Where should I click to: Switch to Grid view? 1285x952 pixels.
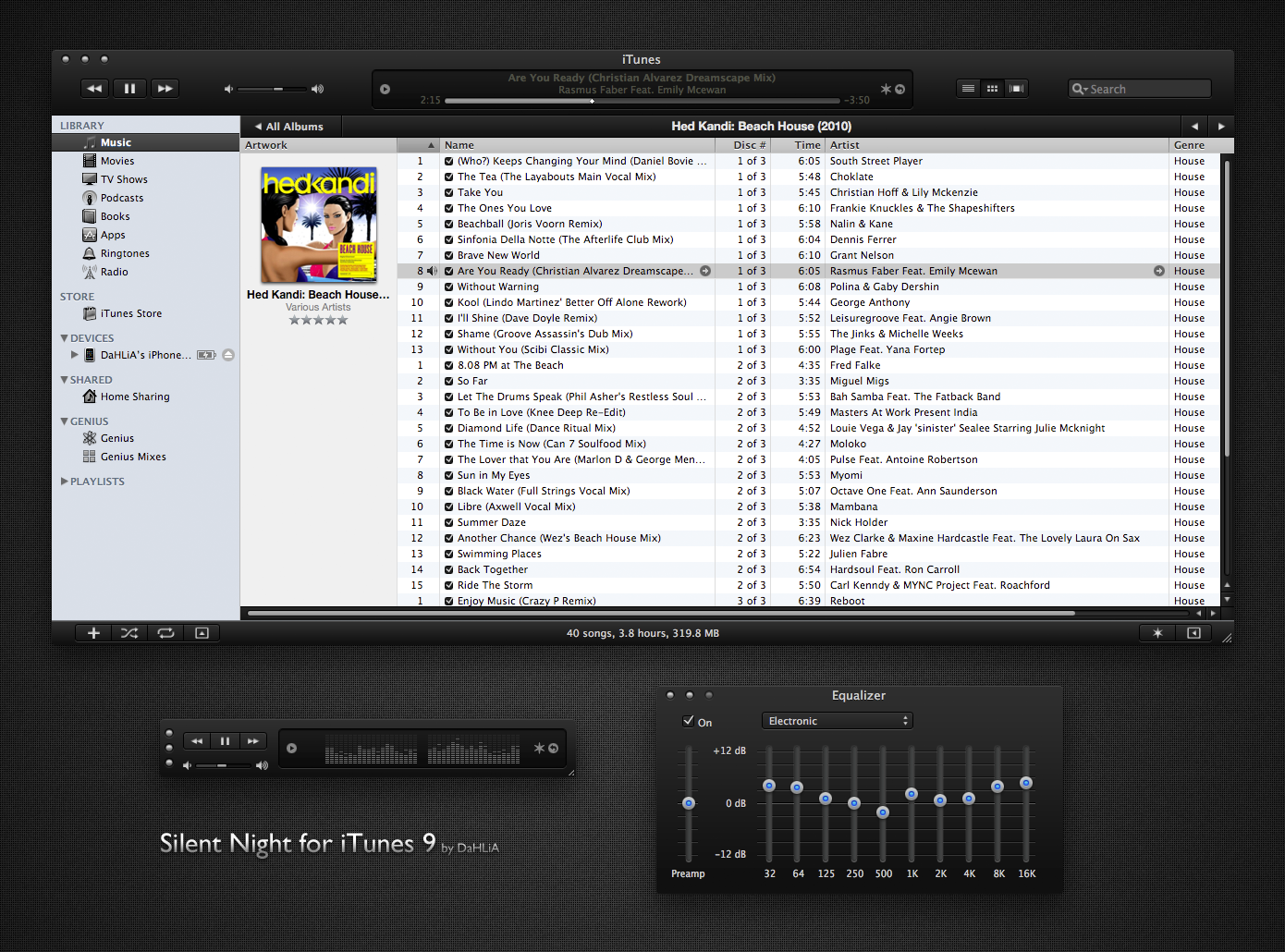pos(992,88)
